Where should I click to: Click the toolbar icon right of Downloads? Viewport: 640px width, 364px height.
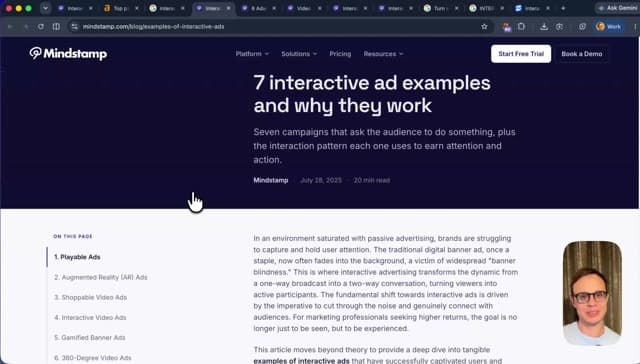click(x=559, y=27)
